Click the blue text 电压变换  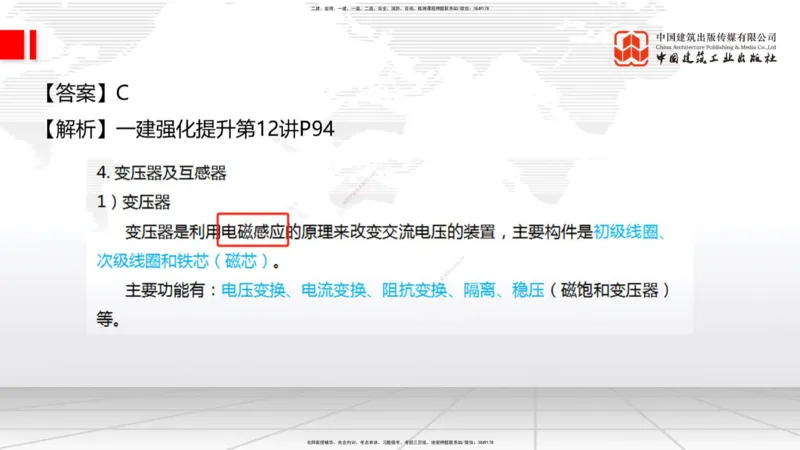(253, 290)
